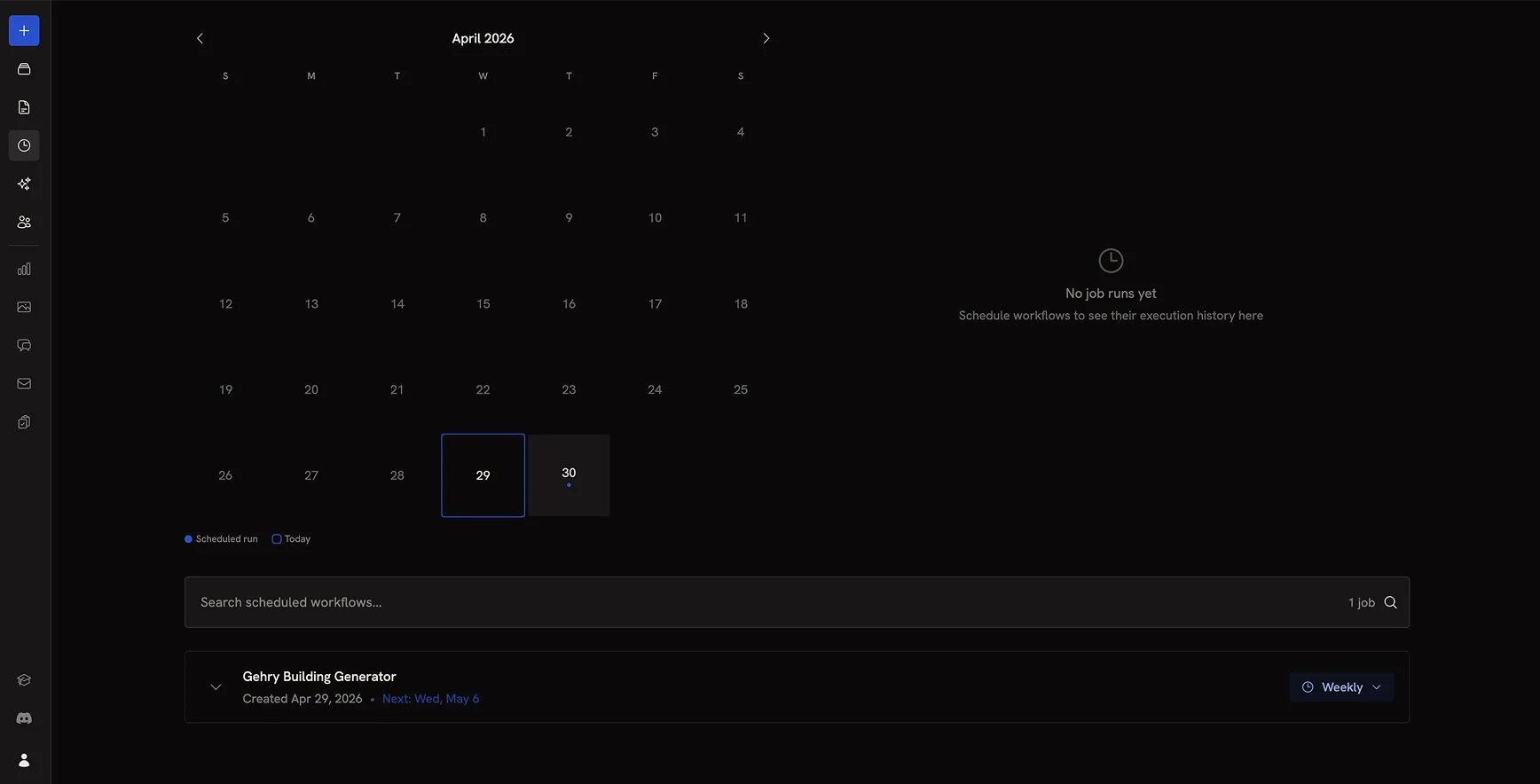Select April 1 on the calendar
The height and width of the screenshot is (784, 1540).
click(x=483, y=132)
